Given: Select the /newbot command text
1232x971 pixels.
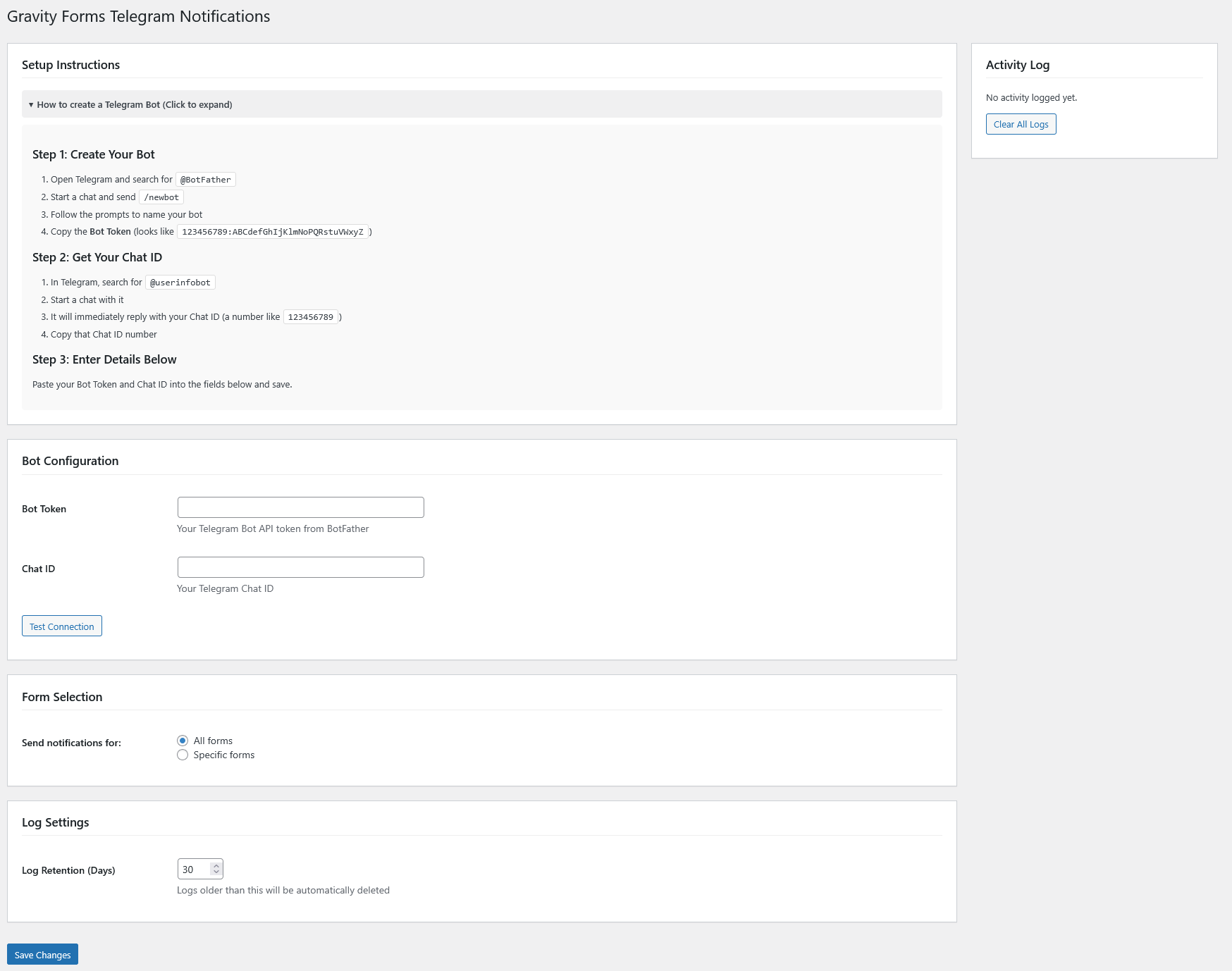Looking at the screenshot, I should [161, 197].
